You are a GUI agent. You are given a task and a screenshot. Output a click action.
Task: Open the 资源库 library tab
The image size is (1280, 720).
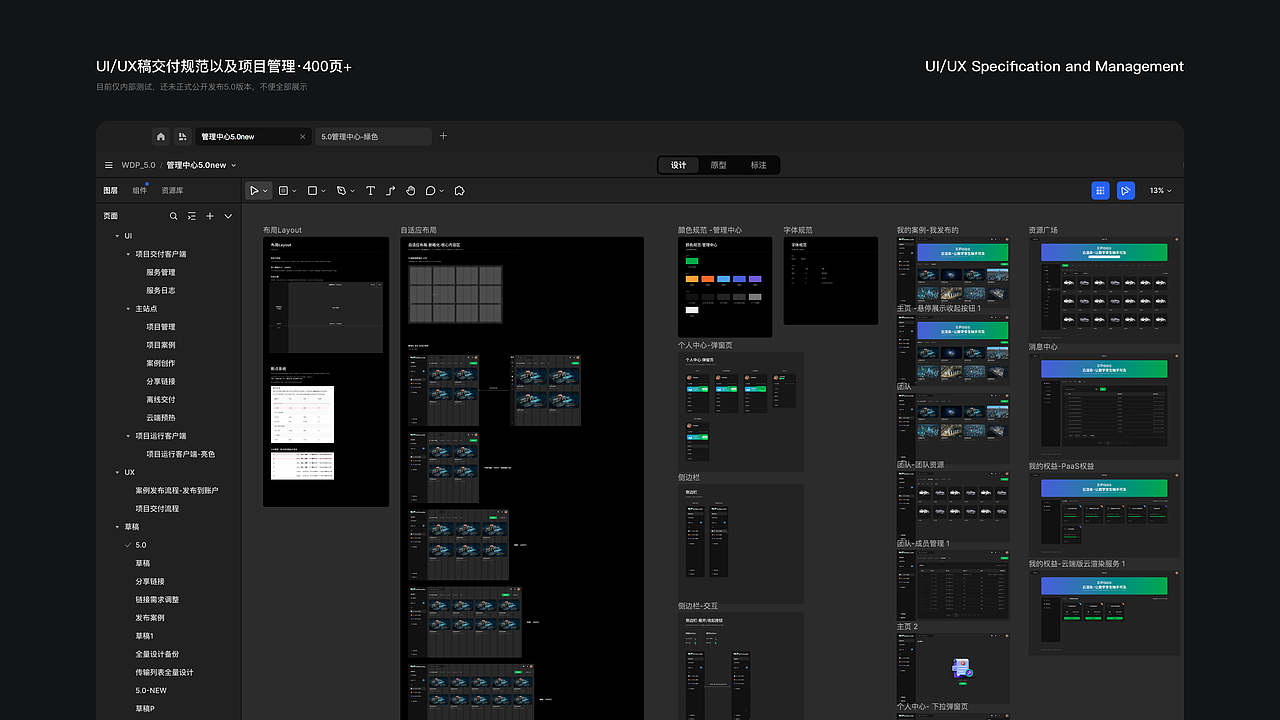172,190
